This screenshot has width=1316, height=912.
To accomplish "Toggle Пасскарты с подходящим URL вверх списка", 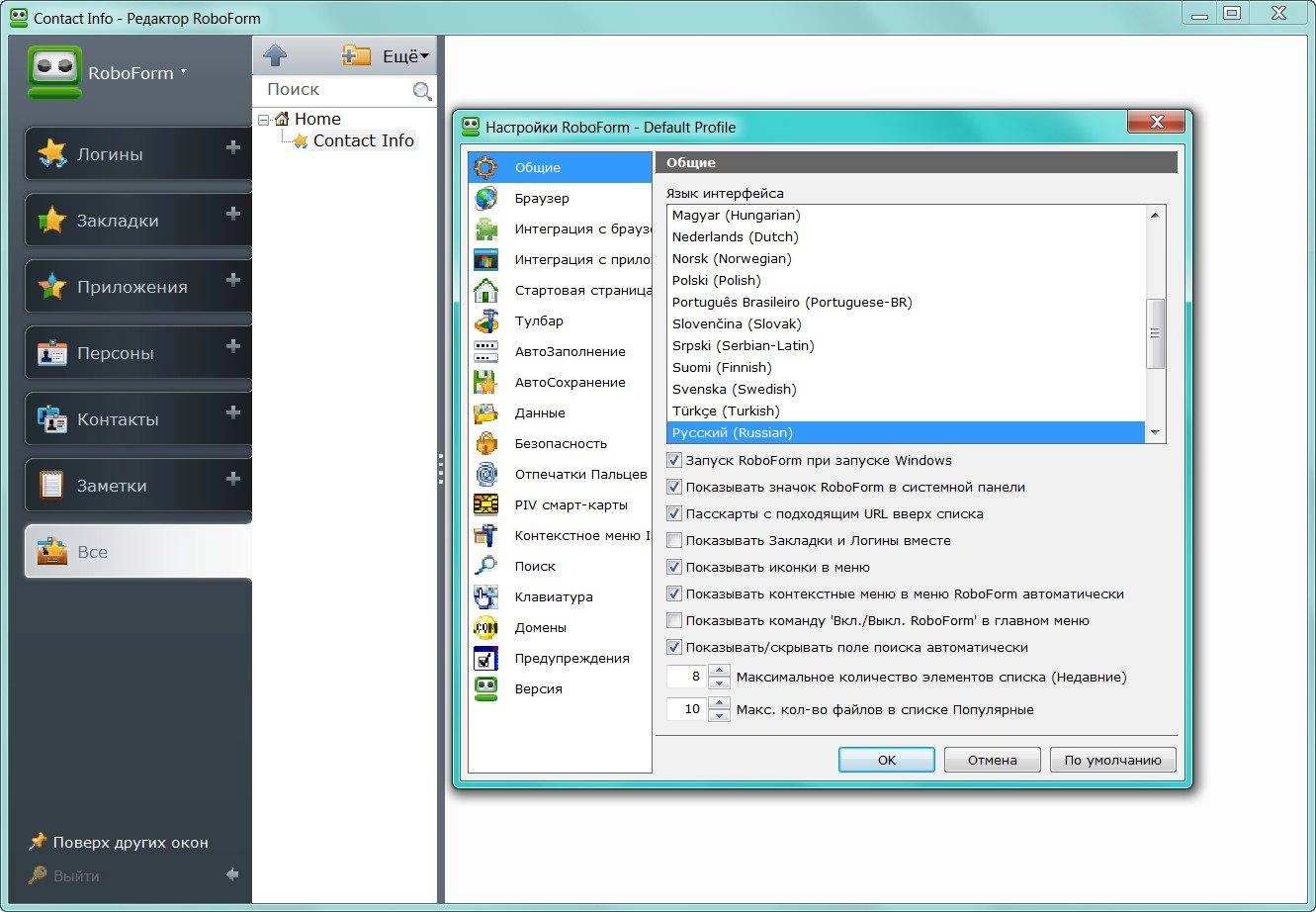I will (x=674, y=513).
